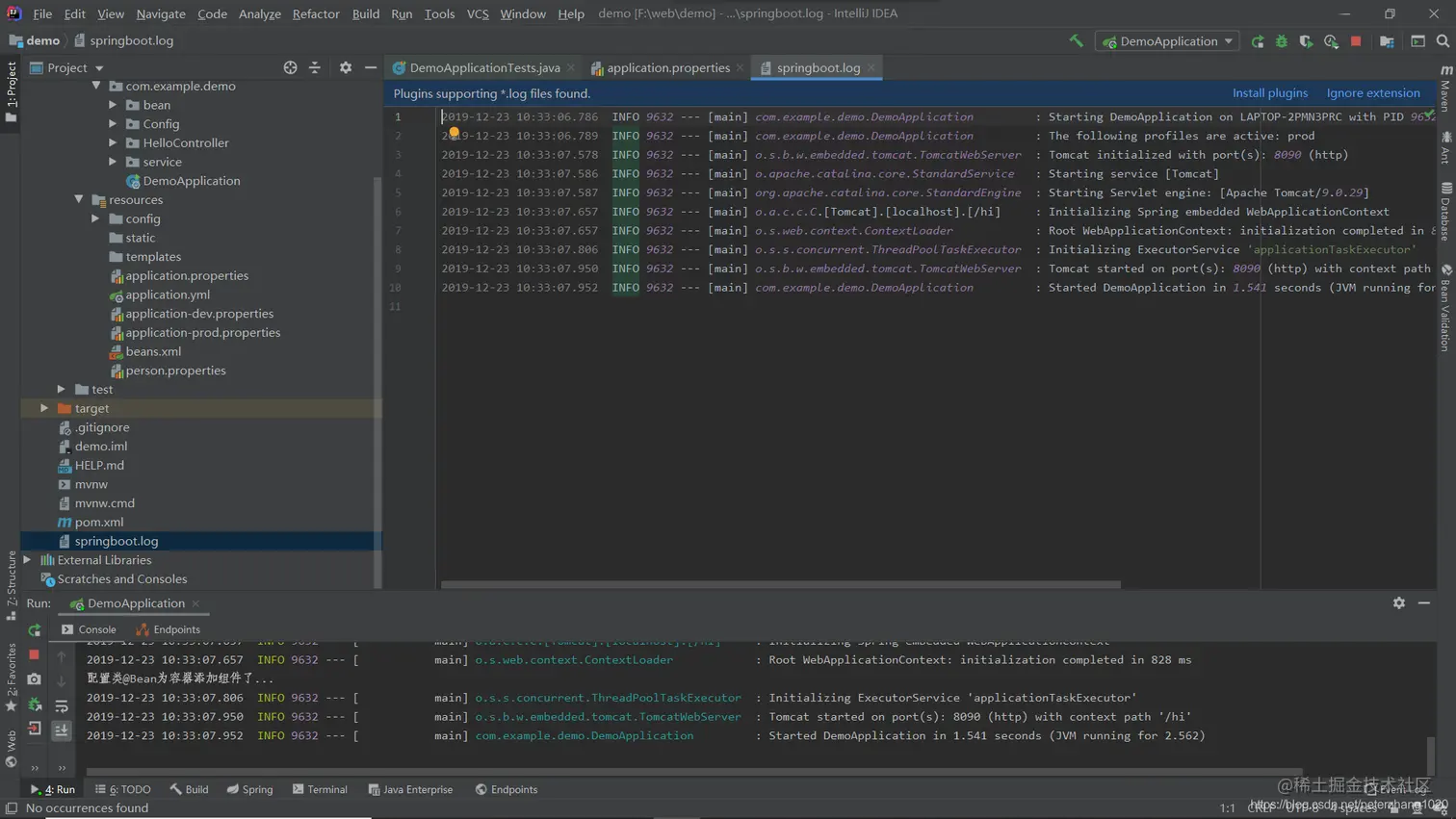Viewport: 1456px width, 819px height.
Task: Expand the External Libraries node
Action: (x=27, y=560)
